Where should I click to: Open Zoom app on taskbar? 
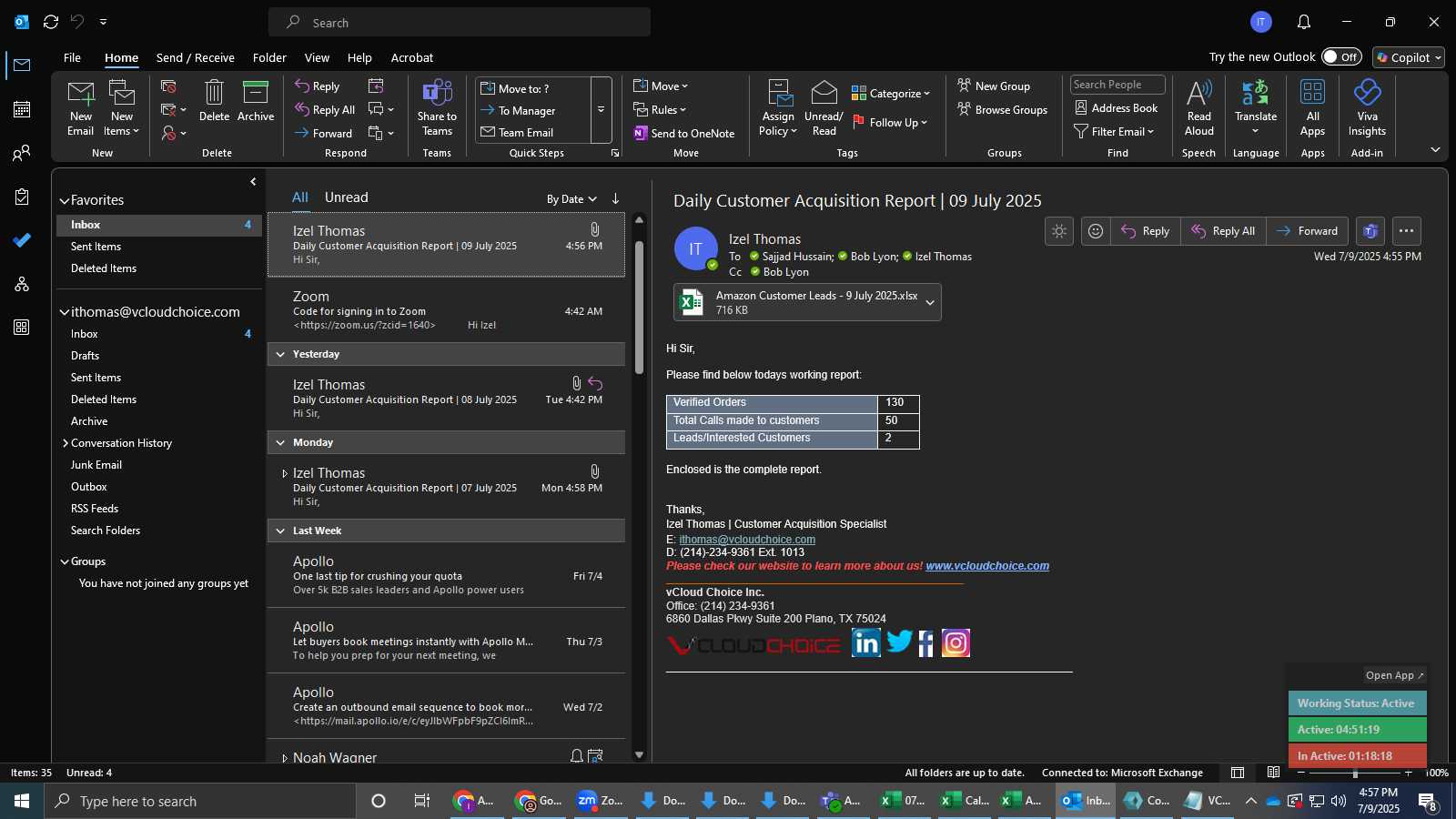[600, 801]
